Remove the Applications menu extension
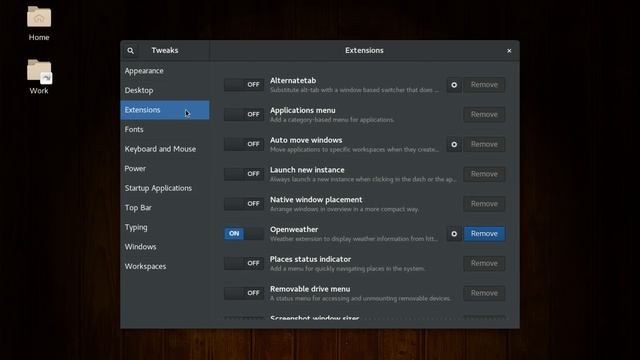 pyautogui.click(x=484, y=115)
